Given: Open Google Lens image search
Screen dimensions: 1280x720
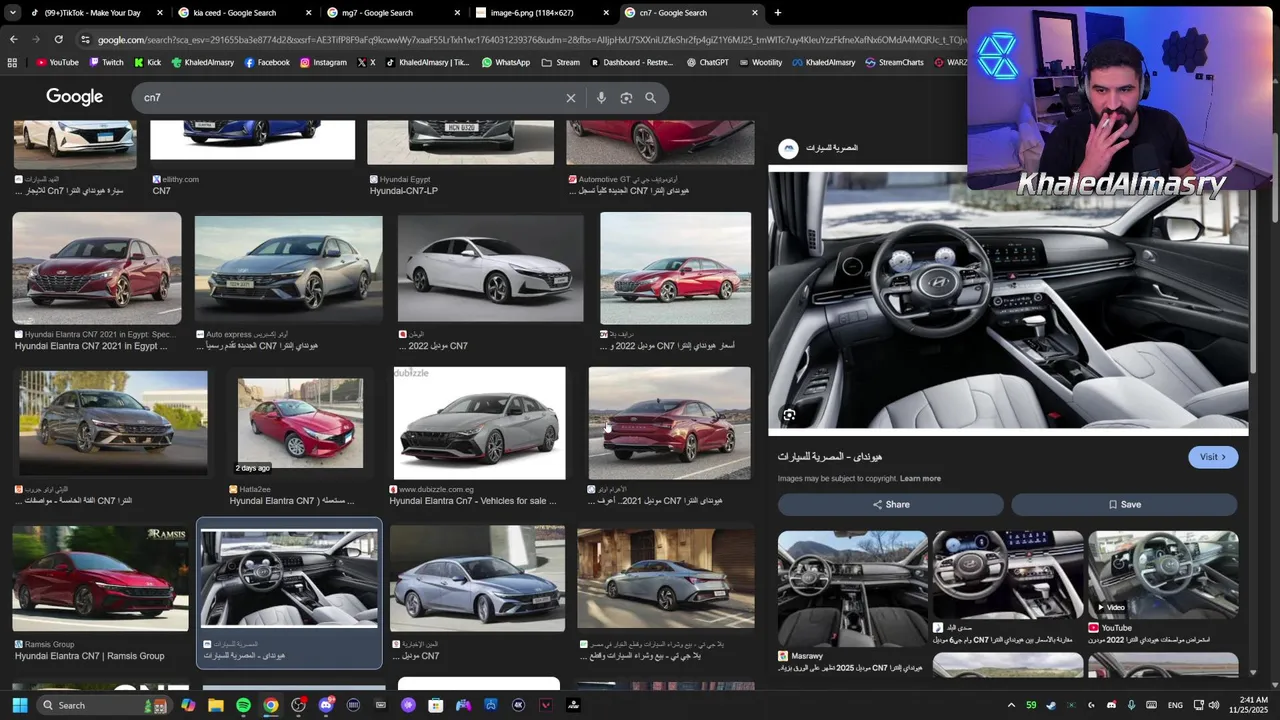Looking at the screenshot, I should click(626, 98).
